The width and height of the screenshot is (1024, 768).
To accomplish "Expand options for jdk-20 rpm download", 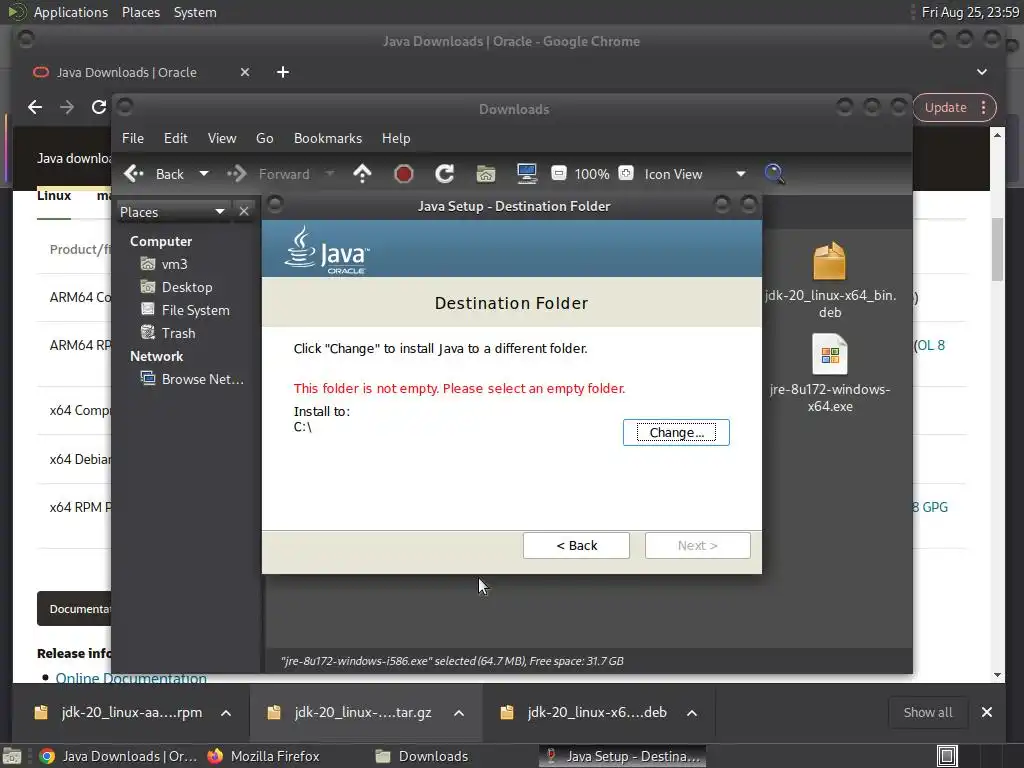I will coord(226,712).
